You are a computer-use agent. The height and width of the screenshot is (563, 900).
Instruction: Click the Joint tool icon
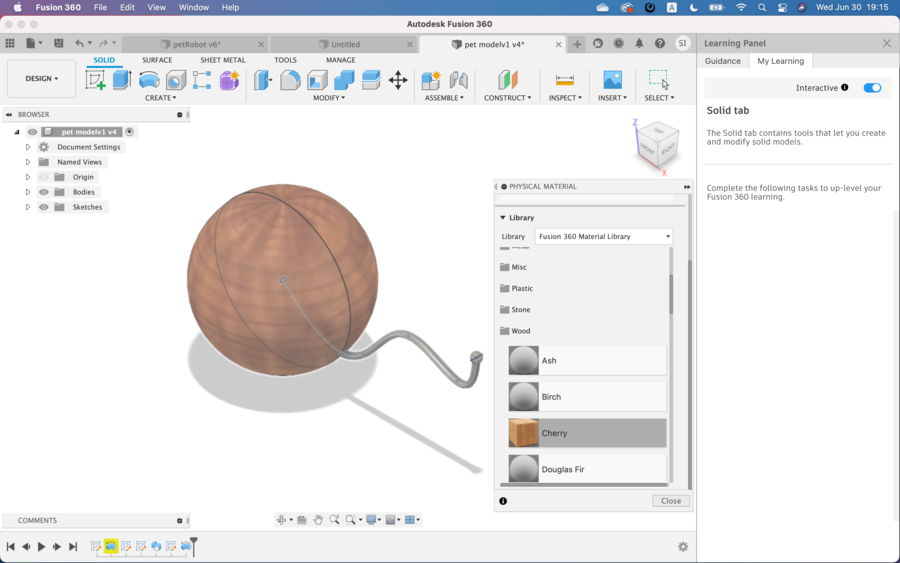click(x=458, y=80)
